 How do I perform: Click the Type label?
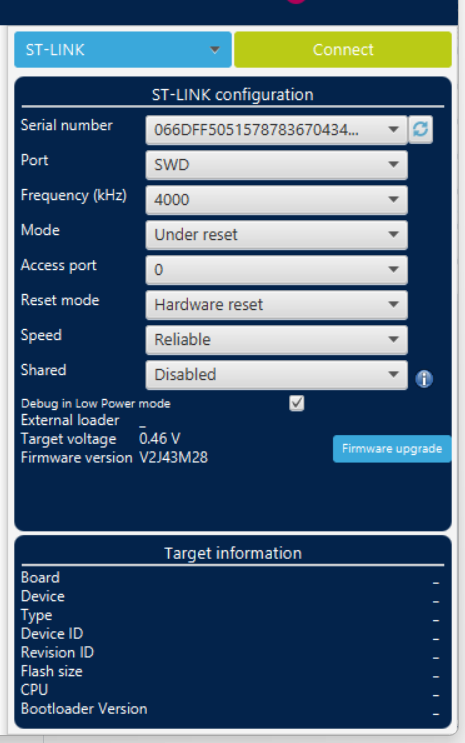tap(36, 616)
